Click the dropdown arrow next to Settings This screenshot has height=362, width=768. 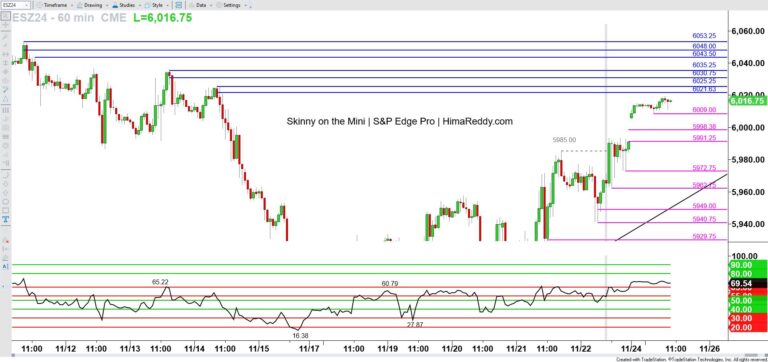(x=245, y=5)
